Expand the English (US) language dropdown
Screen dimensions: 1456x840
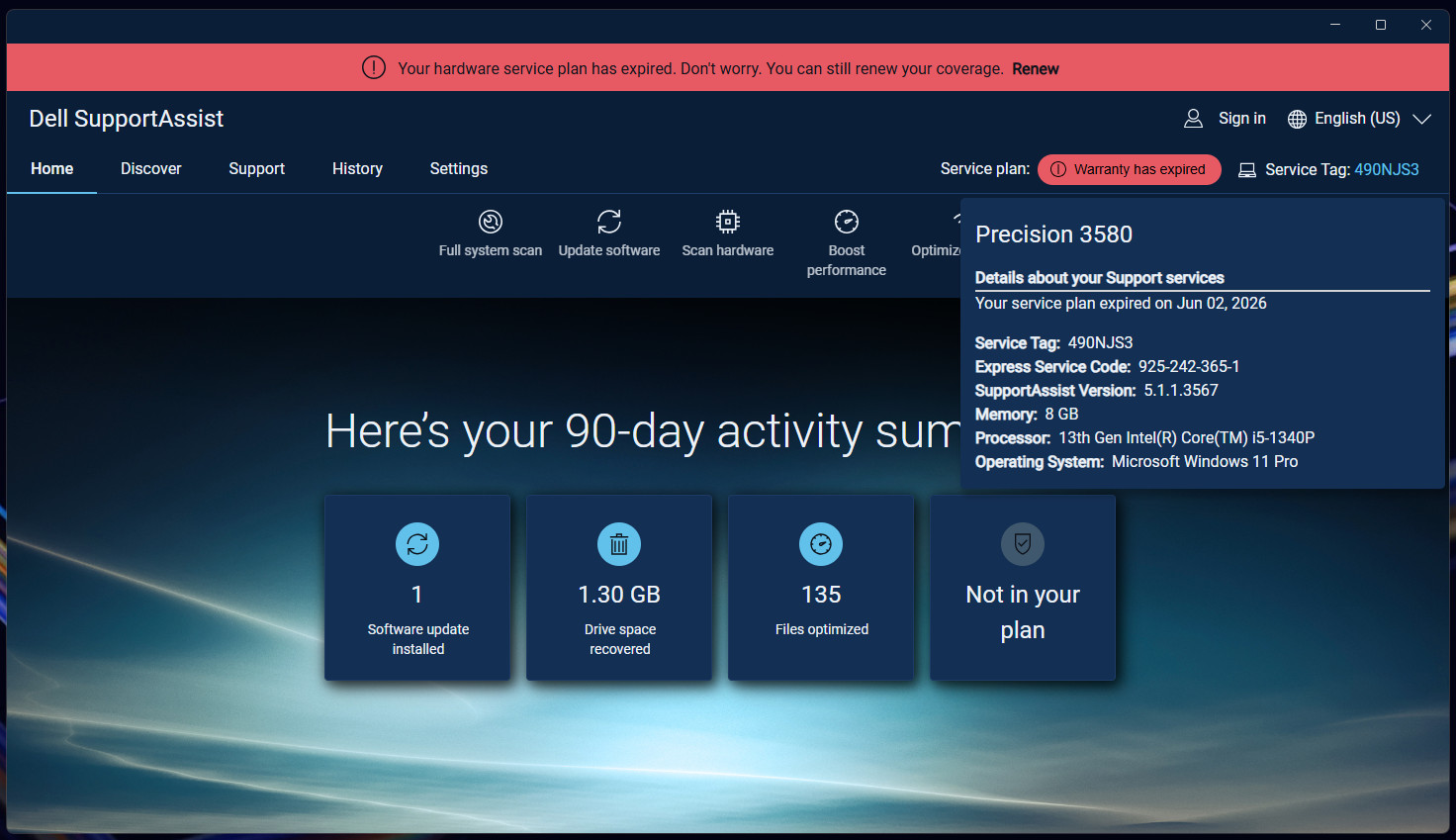[x=1359, y=119]
